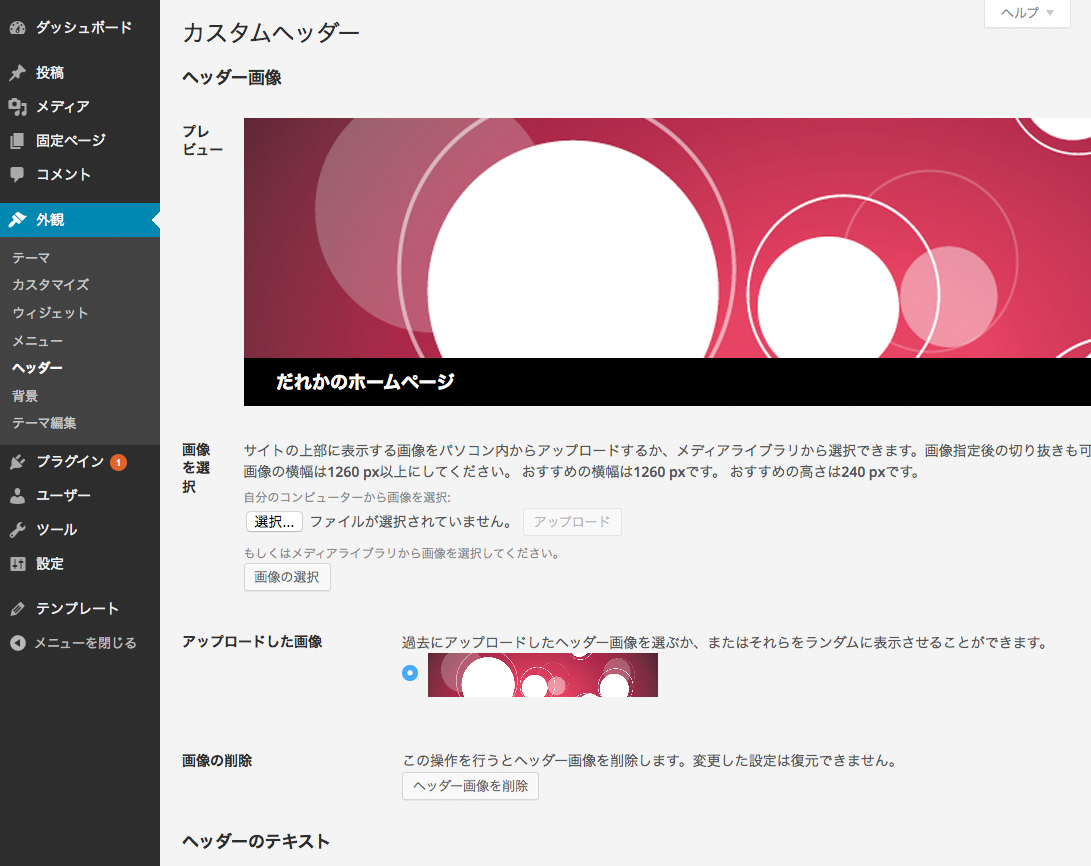Click the collapse arrow icon beside メニューを閉じる
This screenshot has width=1091, height=866.
[x=17, y=643]
